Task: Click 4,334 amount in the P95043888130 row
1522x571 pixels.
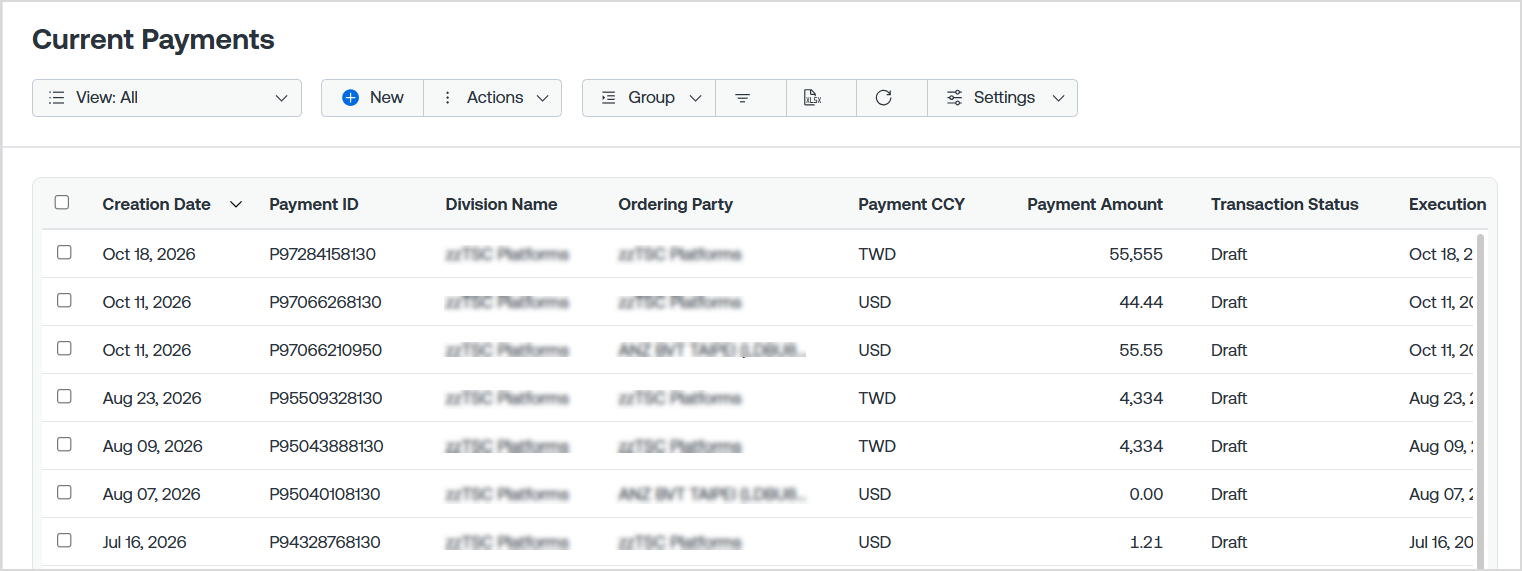Action: point(1141,446)
